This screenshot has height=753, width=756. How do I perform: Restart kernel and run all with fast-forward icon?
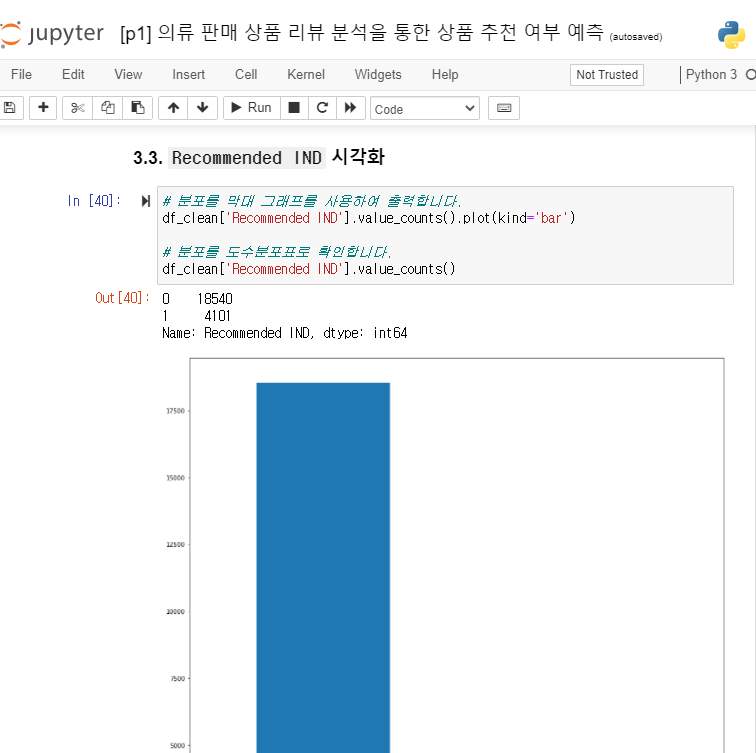click(x=351, y=108)
